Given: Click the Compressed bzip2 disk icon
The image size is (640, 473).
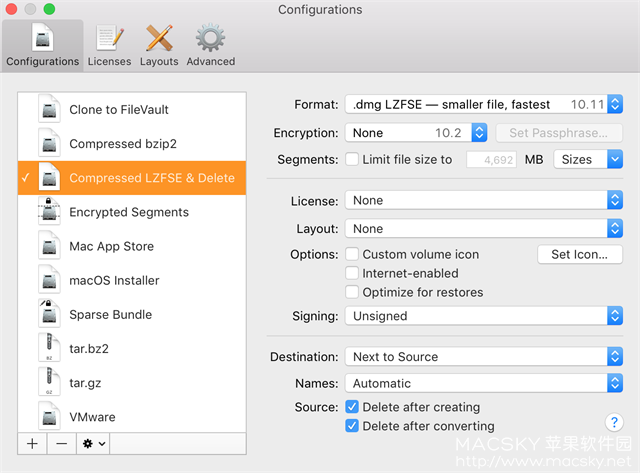Looking at the screenshot, I should pos(49,143).
